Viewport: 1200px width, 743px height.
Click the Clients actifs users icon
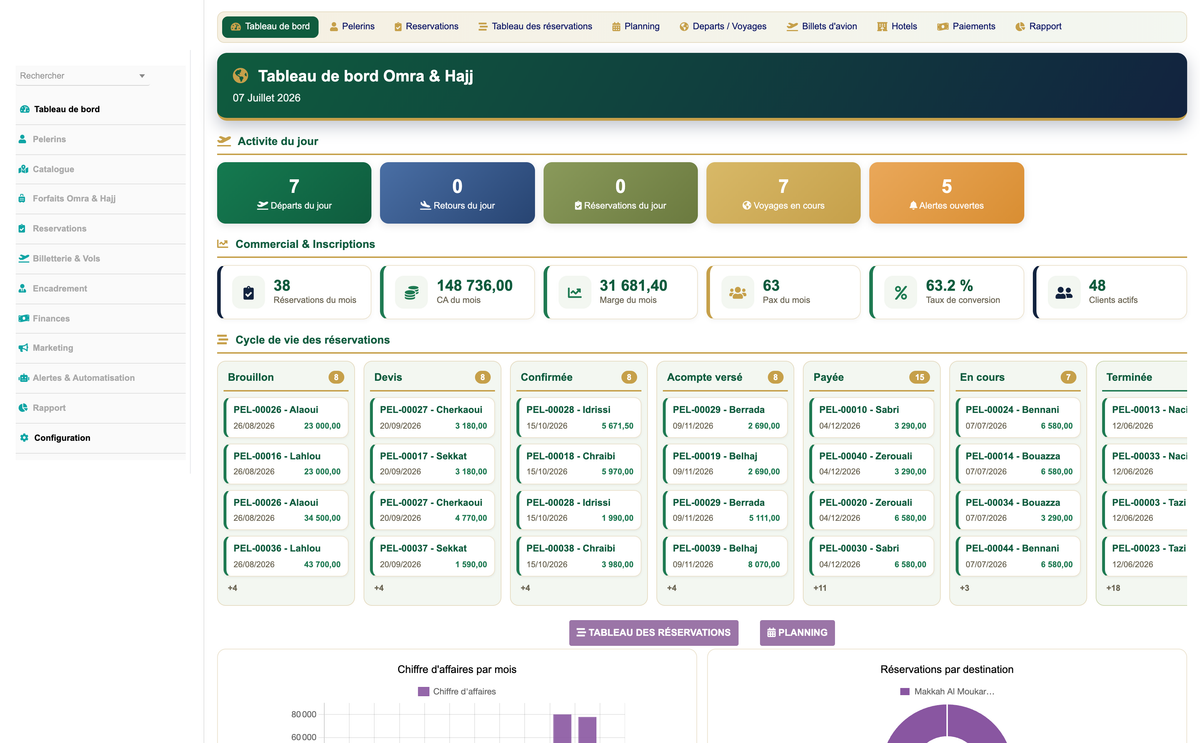click(1064, 292)
